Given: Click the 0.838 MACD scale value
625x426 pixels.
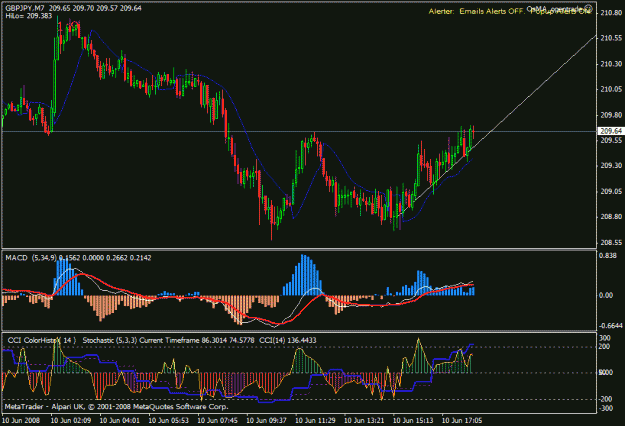Looking at the screenshot, I should pos(607,255).
